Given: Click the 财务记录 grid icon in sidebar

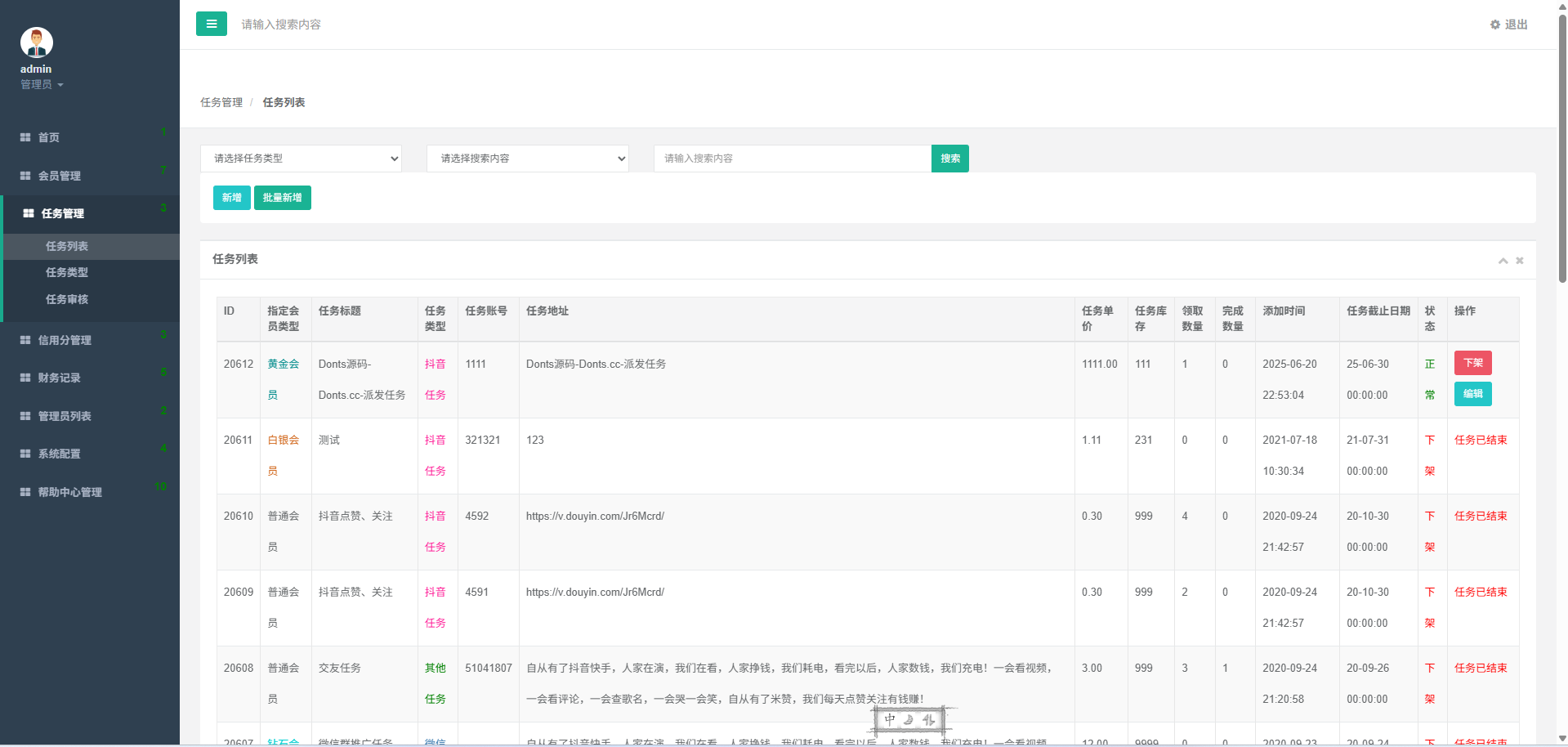Looking at the screenshot, I should [x=25, y=378].
